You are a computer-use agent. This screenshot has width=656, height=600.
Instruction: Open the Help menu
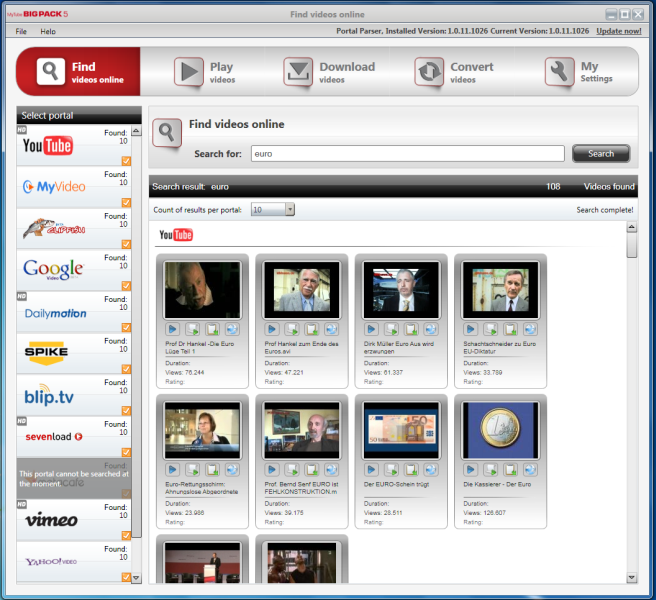coord(48,31)
